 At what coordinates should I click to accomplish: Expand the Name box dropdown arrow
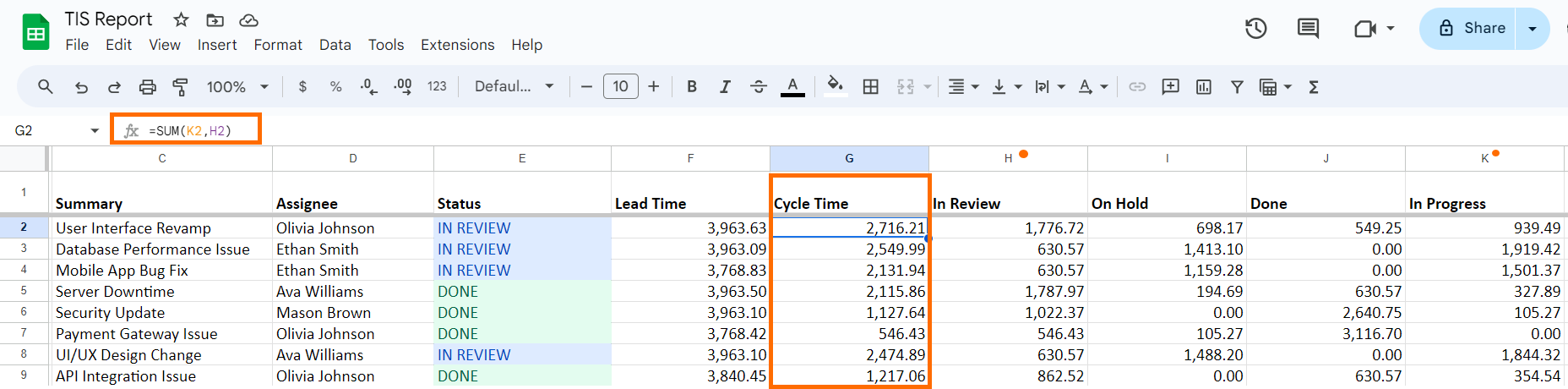(x=95, y=130)
